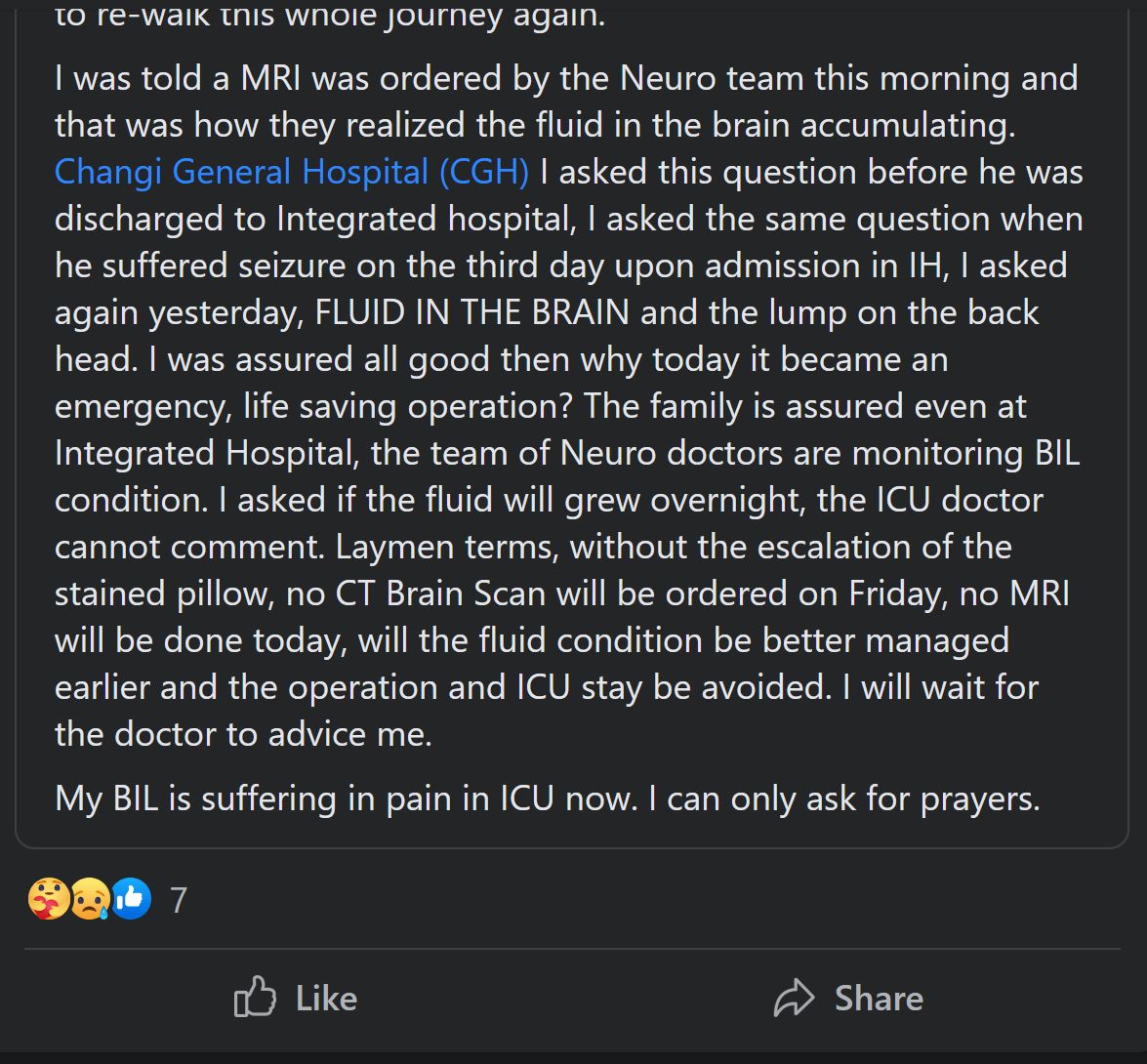Open the Changi General Hospital (CGH) link
Image resolution: width=1147 pixels, height=1064 pixels.
point(292,173)
